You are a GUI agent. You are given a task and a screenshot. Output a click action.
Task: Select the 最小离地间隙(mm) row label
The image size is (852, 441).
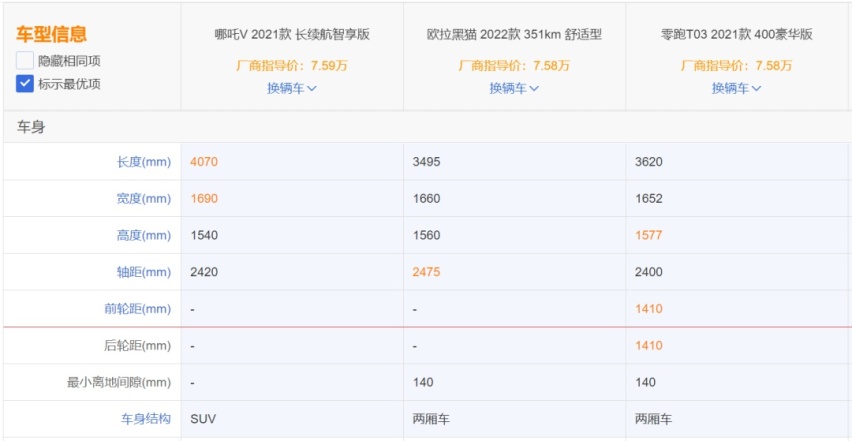pyautogui.click(x=118, y=383)
